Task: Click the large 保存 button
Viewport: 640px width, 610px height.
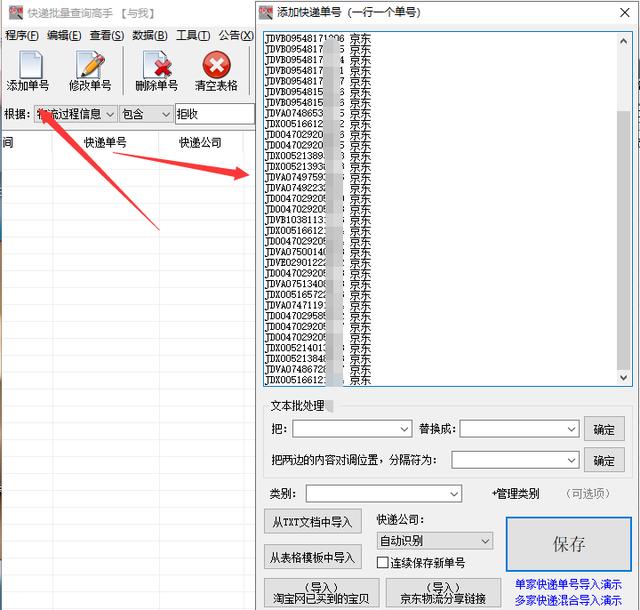Action: click(569, 544)
